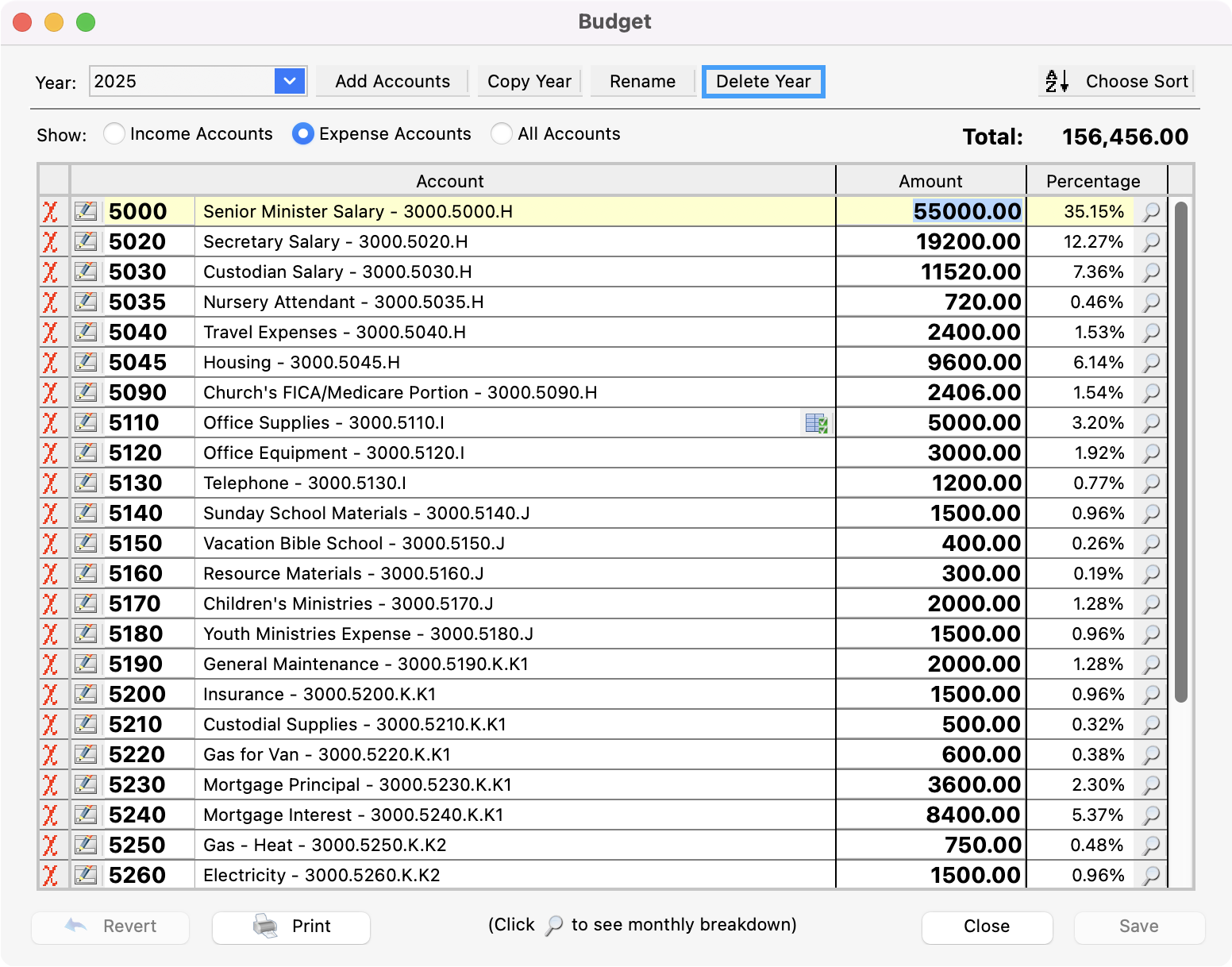The width and height of the screenshot is (1232, 967).
Task: Open monthly breakdown for Mortgage Interest
Action: [1150, 815]
